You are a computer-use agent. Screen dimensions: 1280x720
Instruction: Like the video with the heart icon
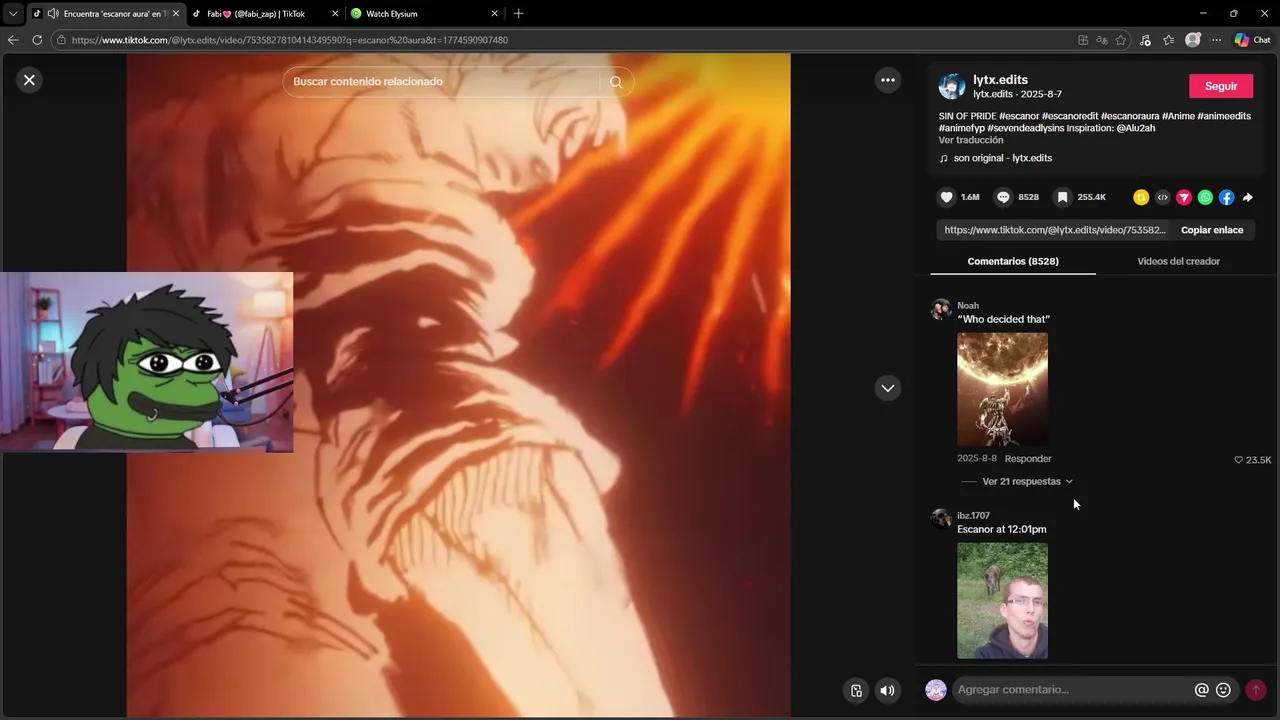click(946, 197)
